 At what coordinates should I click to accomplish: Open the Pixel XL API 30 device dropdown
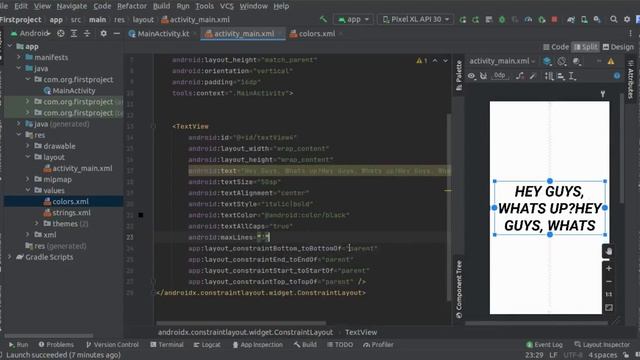[416, 19]
